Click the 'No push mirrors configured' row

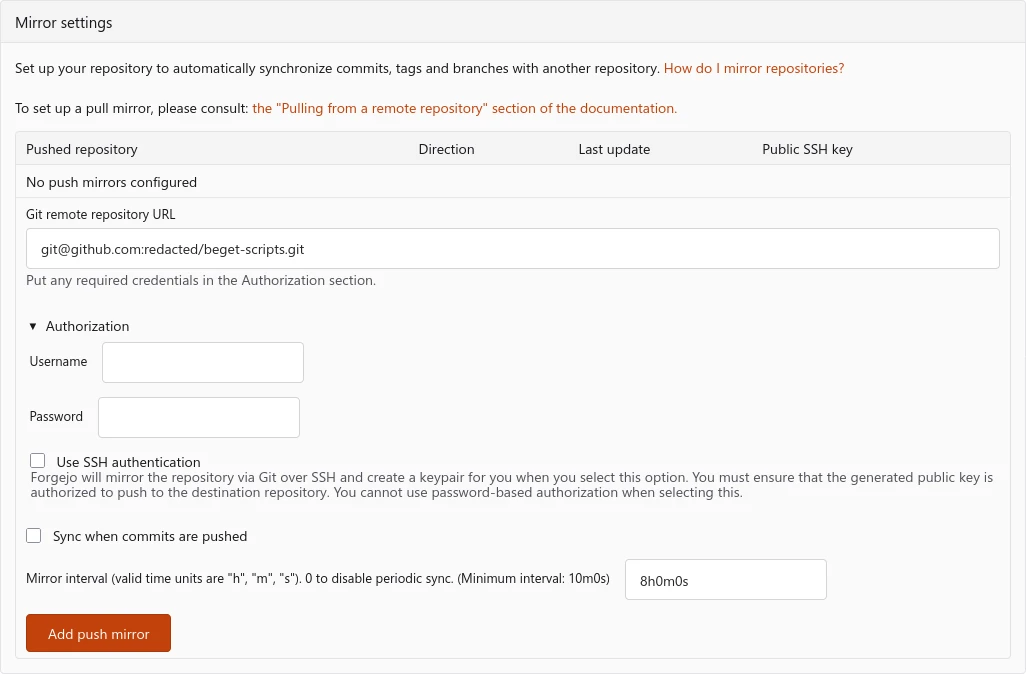pos(111,182)
